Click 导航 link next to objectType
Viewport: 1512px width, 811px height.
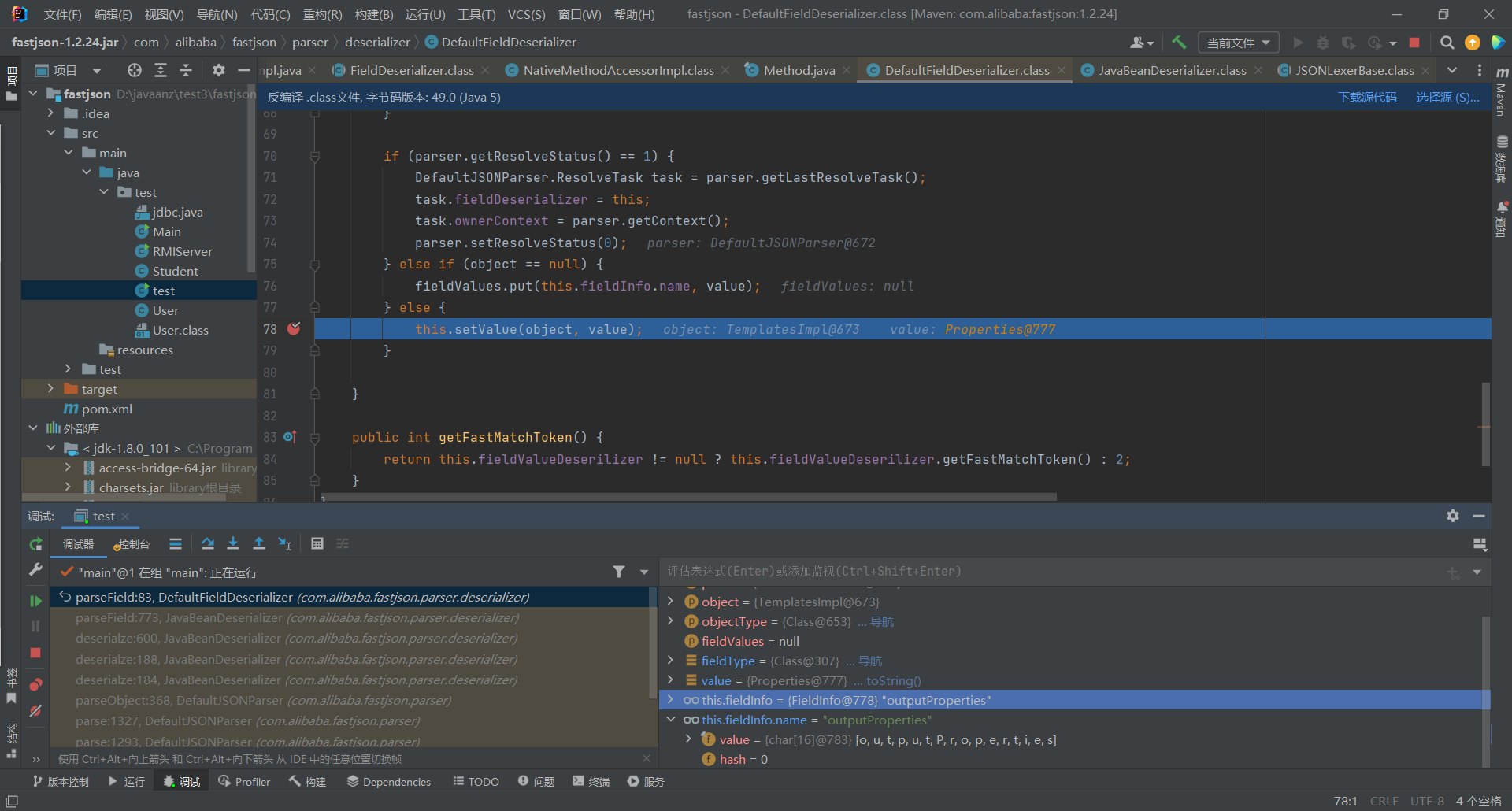[x=882, y=621]
